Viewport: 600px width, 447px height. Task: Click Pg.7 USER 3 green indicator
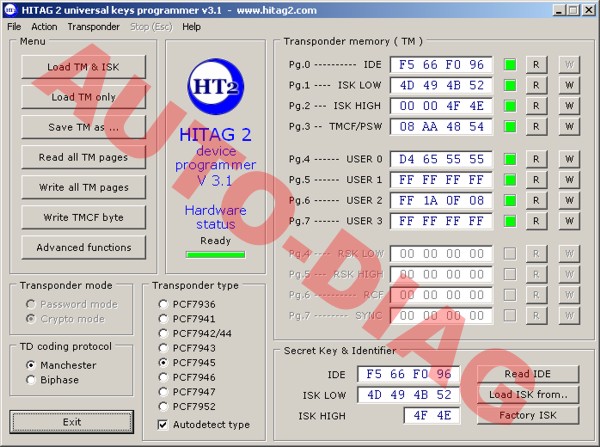510,221
